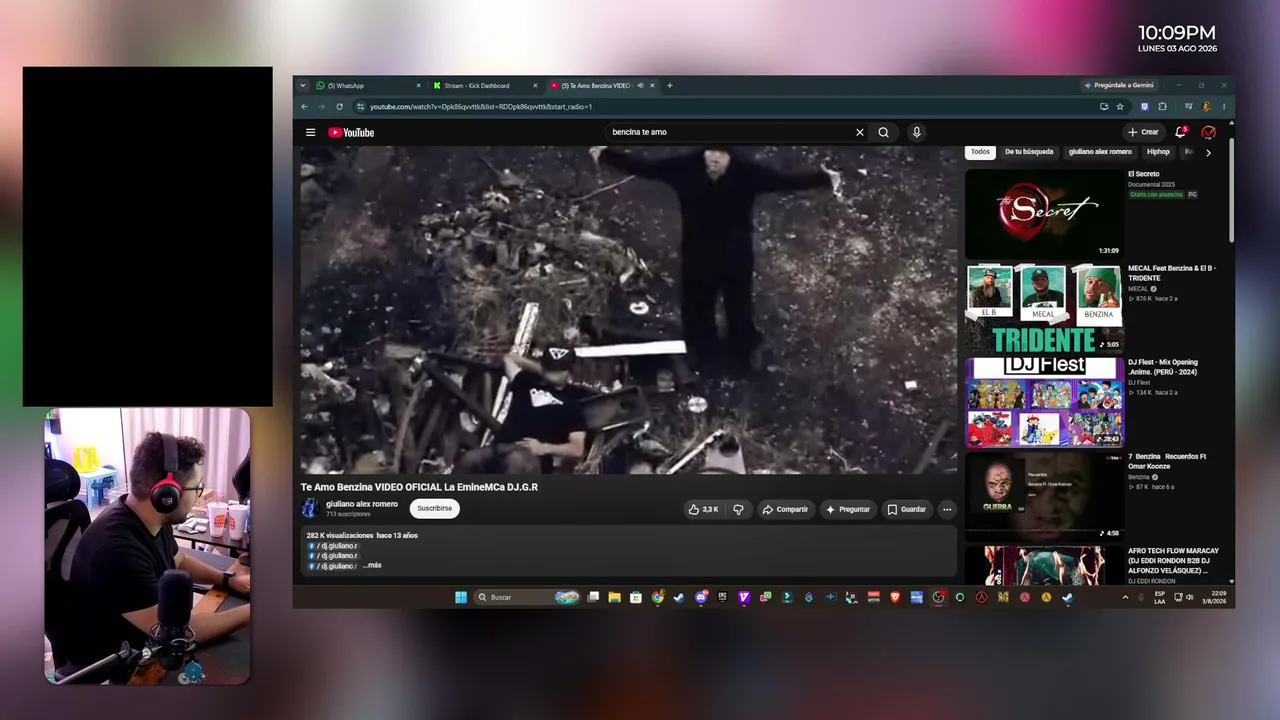
Task: Start voice search with the microphone icon
Action: pos(916,132)
